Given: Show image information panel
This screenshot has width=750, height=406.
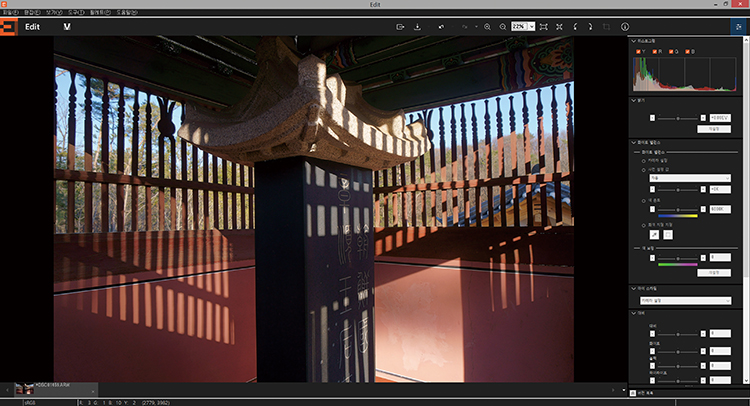Looking at the screenshot, I should coord(625,27).
